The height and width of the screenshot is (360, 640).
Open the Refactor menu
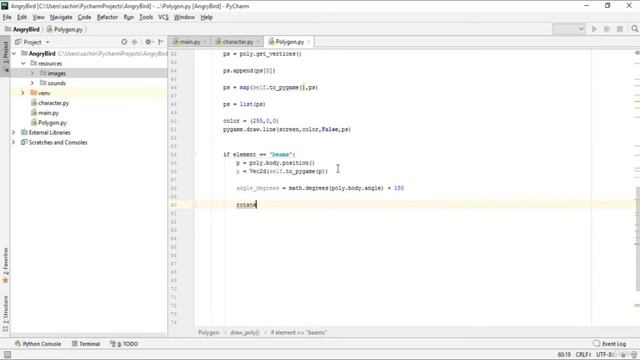[x=107, y=17]
